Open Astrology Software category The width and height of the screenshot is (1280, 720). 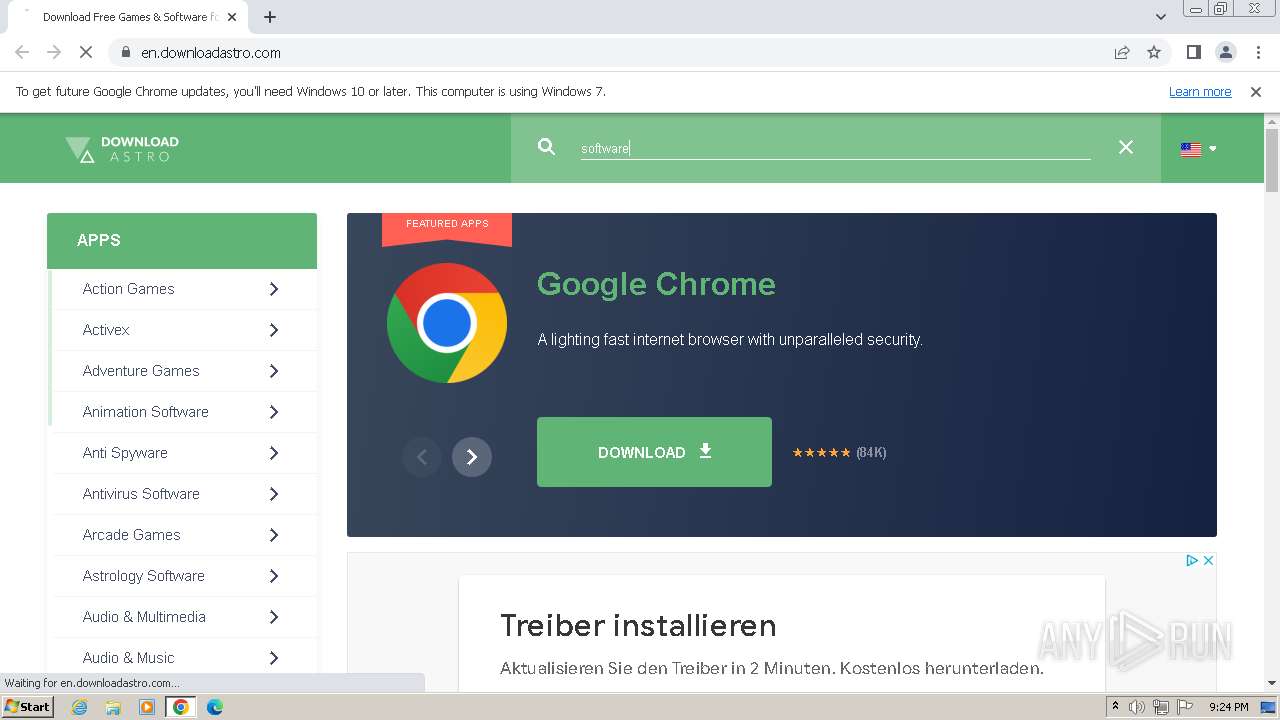coord(143,576)
